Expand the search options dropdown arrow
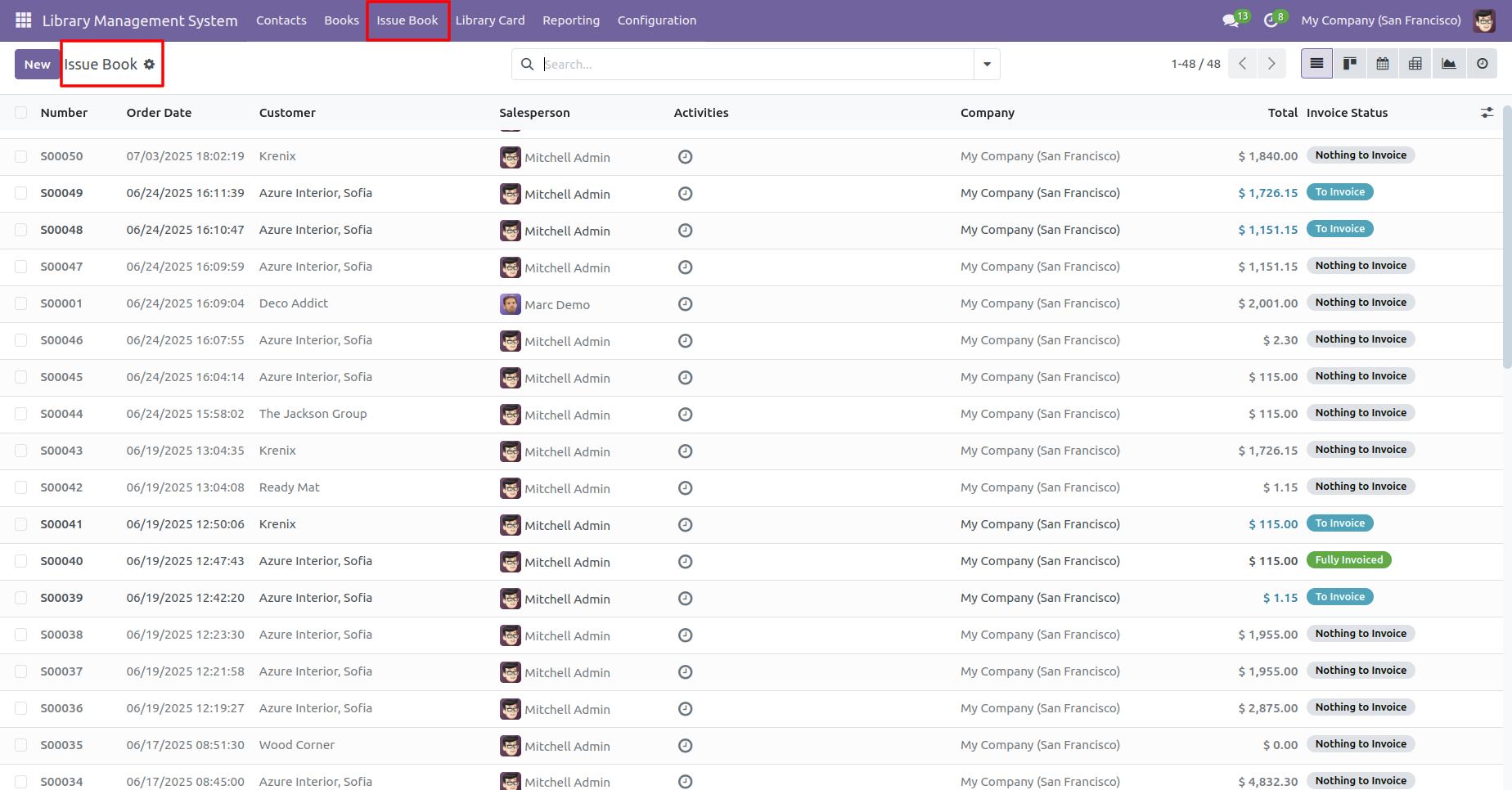The height and width of the screenshot is (790, 1512). click(987, 65)
